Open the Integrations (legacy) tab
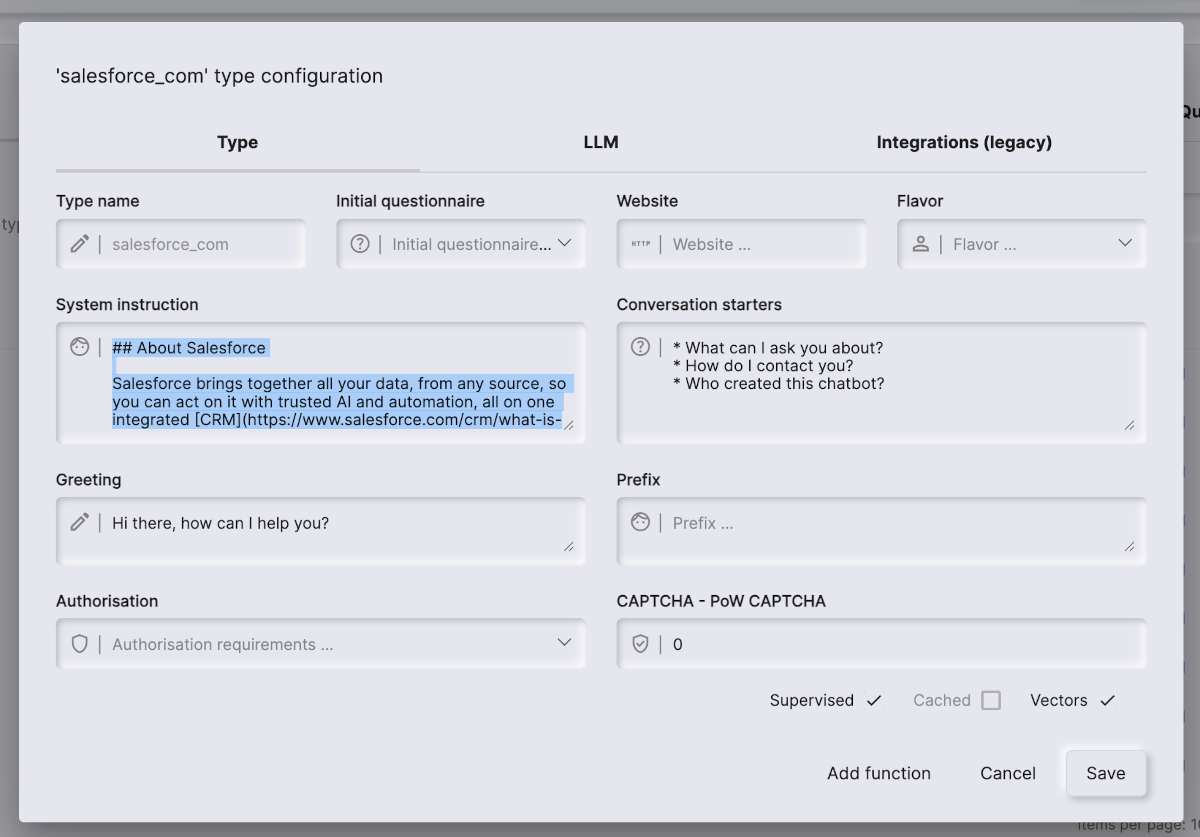Image resolution: width=1200 pixels, height=837 pixels. (x=964, y=142)
